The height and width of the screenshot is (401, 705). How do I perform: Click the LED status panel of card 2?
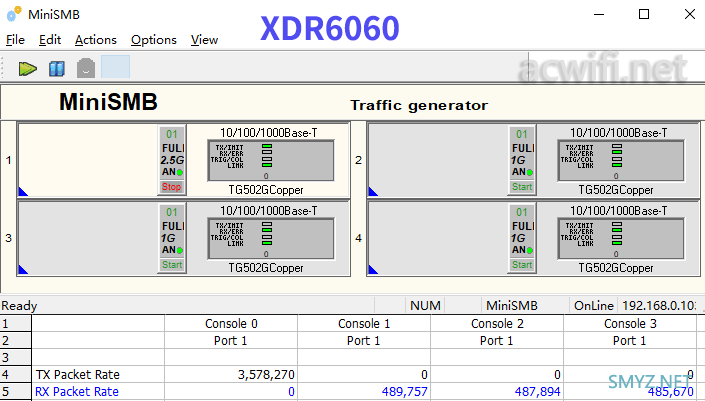point(621,160)
